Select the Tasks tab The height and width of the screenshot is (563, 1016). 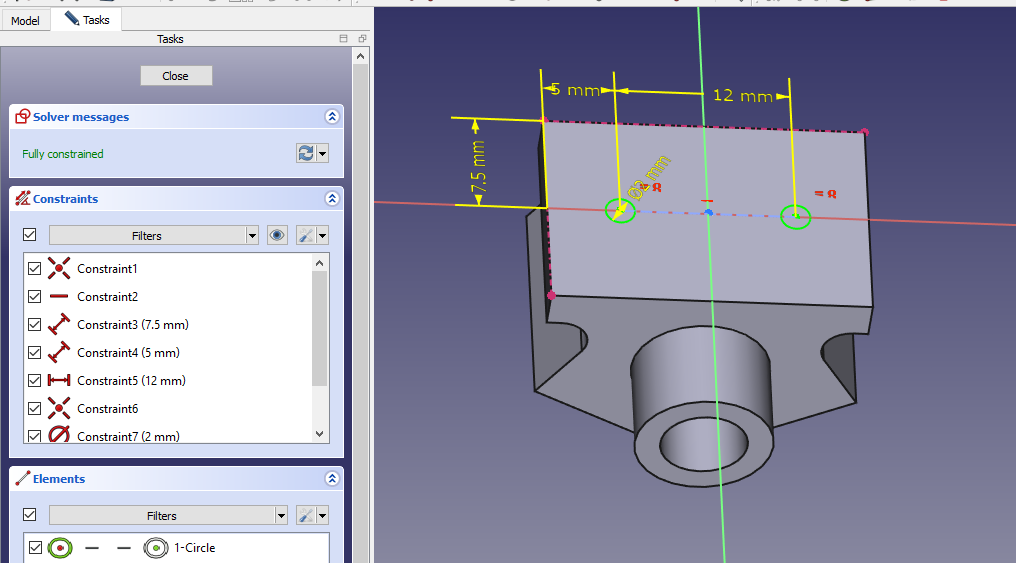pyautogui.click(x=87, y=19)
